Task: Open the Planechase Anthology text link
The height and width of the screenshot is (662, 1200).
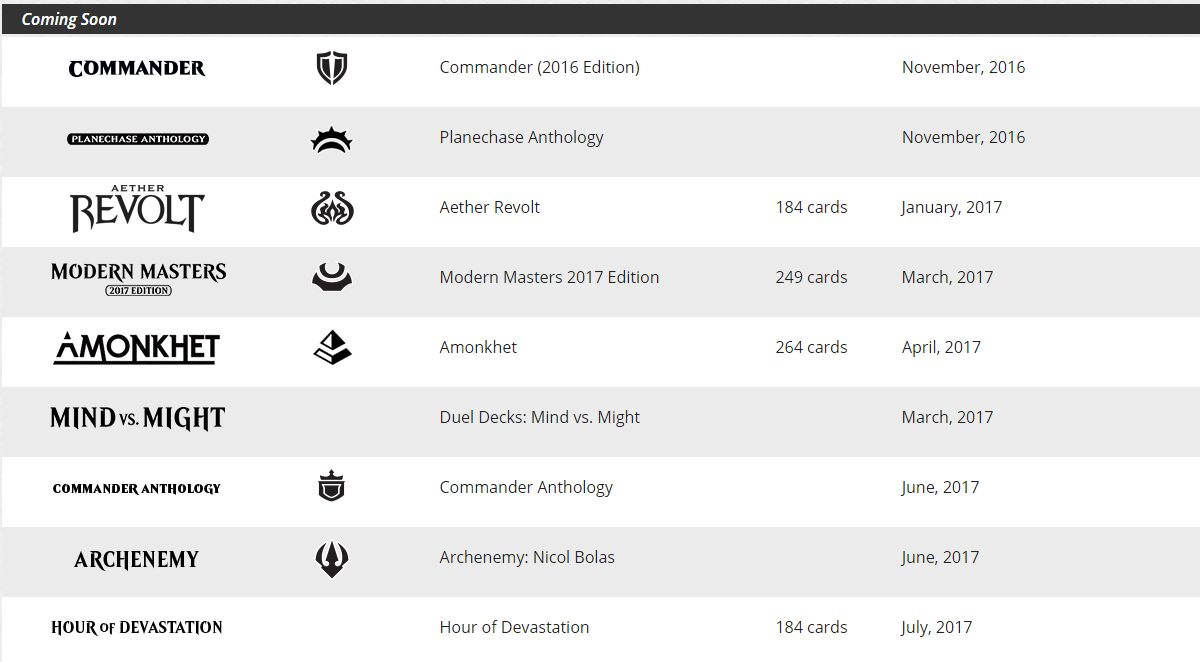Action: (521, 137)
